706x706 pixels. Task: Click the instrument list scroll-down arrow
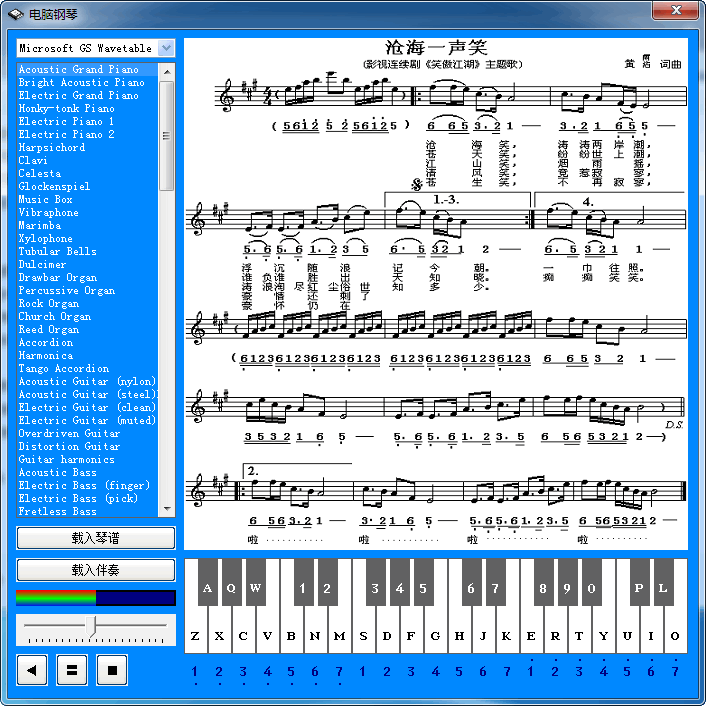coord(167,509)
